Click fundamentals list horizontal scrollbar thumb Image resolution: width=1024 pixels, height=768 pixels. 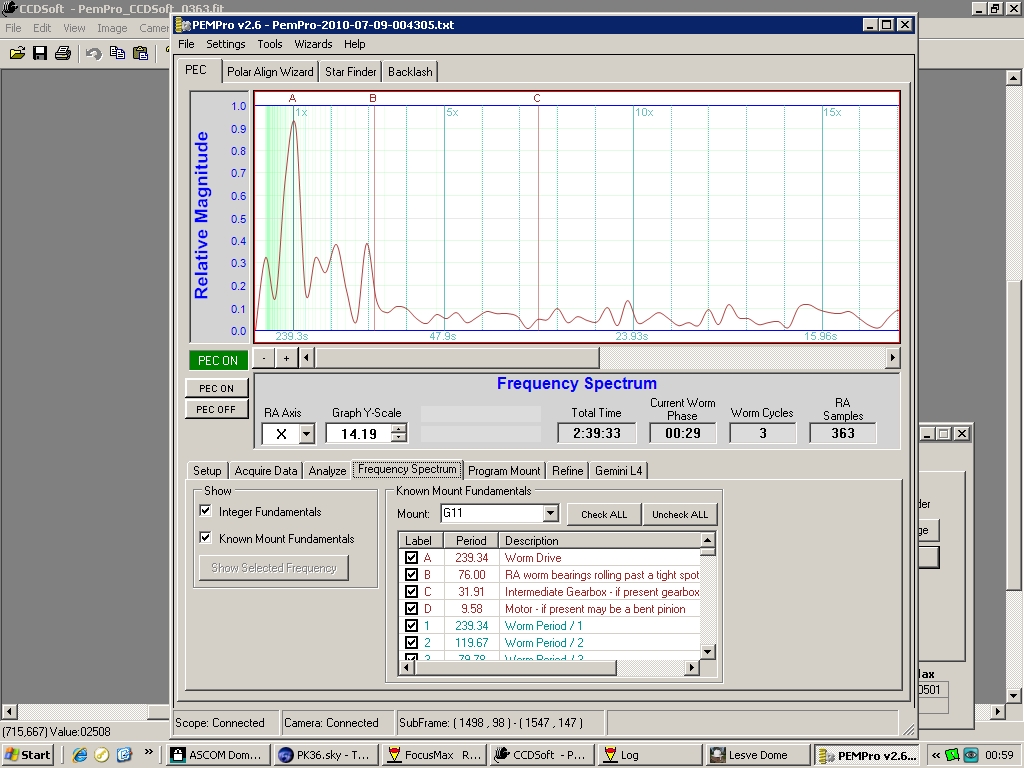[x=515, y=667]
